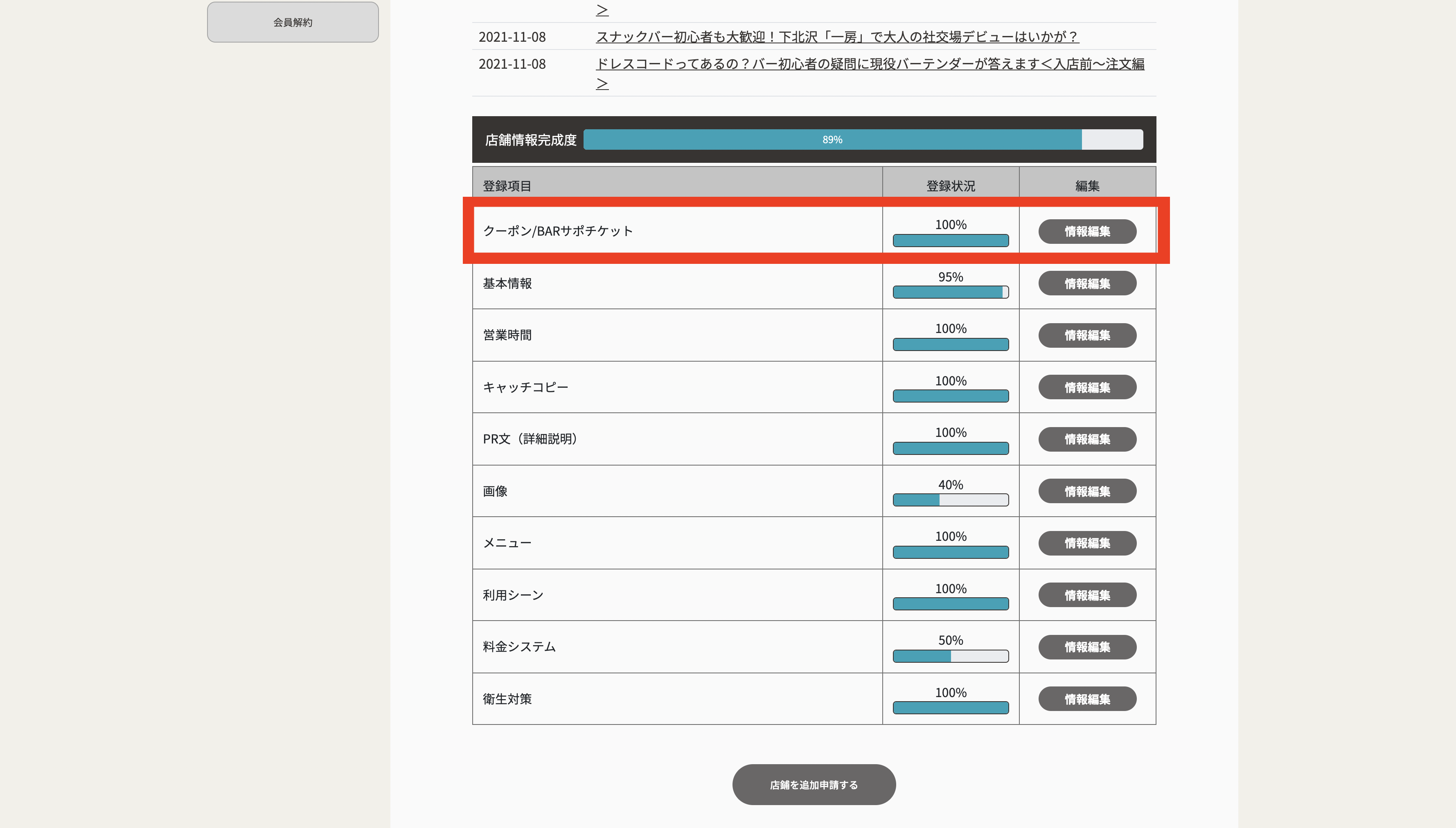Image resolution: width=1456 pixels, height=828 pixels.
Task: Click 情報編集 for 衛生対策
Action: (x=1087, y=699)
